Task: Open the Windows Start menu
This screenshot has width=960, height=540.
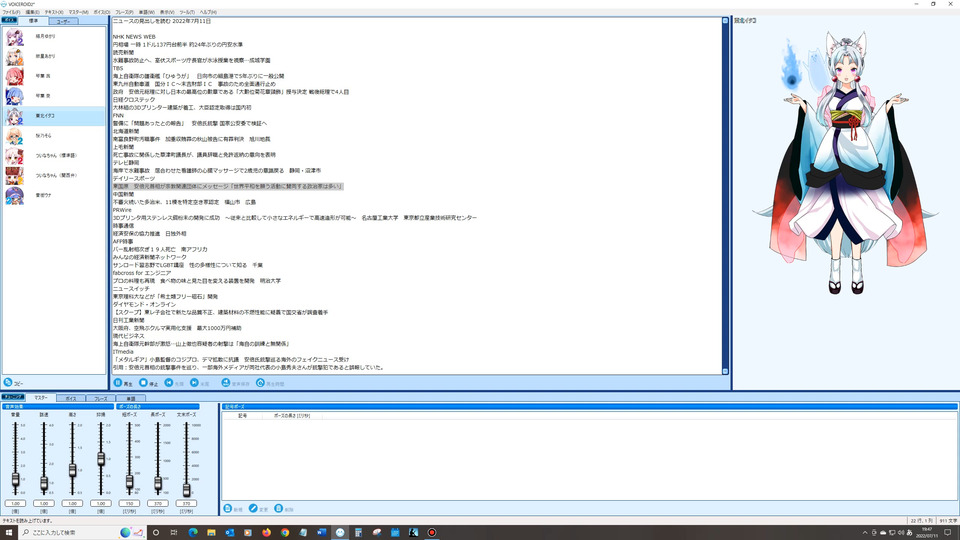Action: [9, 532]
